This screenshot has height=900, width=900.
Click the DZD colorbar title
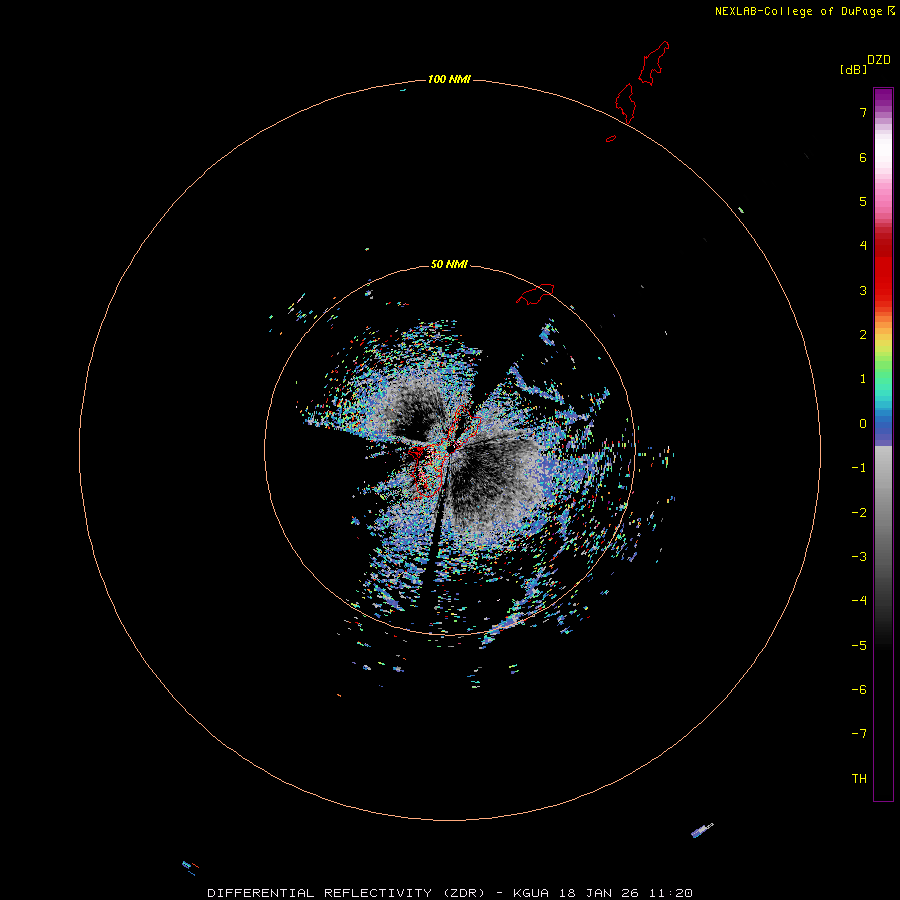point(879,60)
